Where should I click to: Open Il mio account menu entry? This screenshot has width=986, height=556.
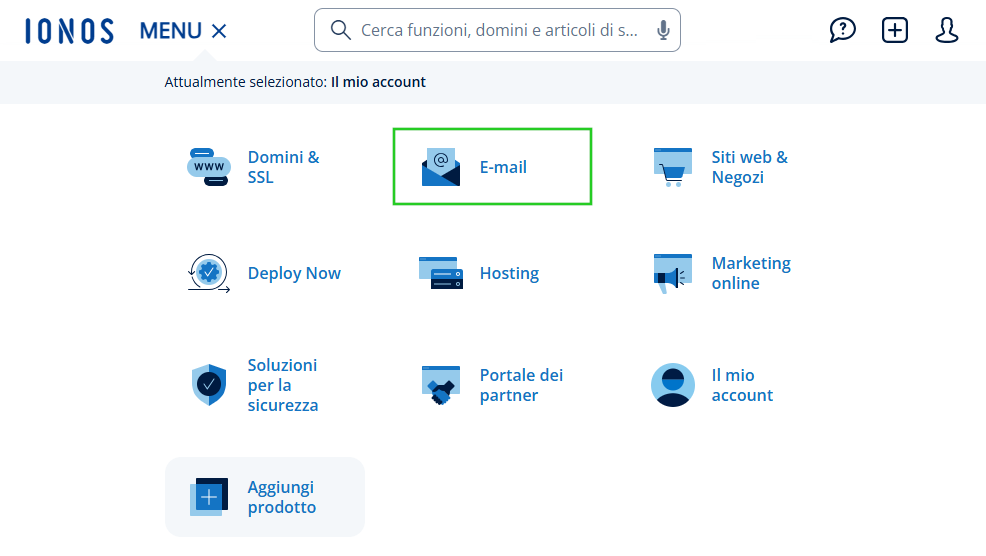click(x=742, y=385)
